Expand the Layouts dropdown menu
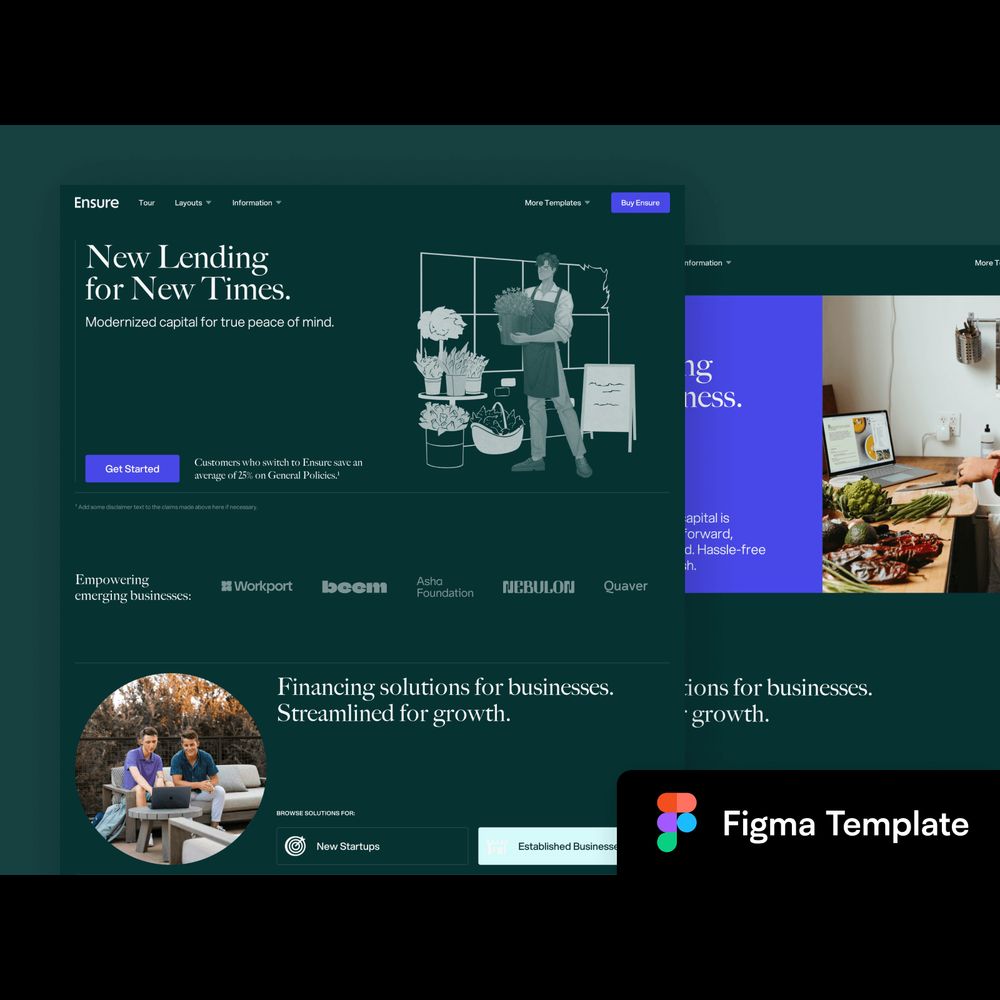Viewport: 1000px width, 1000px height. (192, 203)
